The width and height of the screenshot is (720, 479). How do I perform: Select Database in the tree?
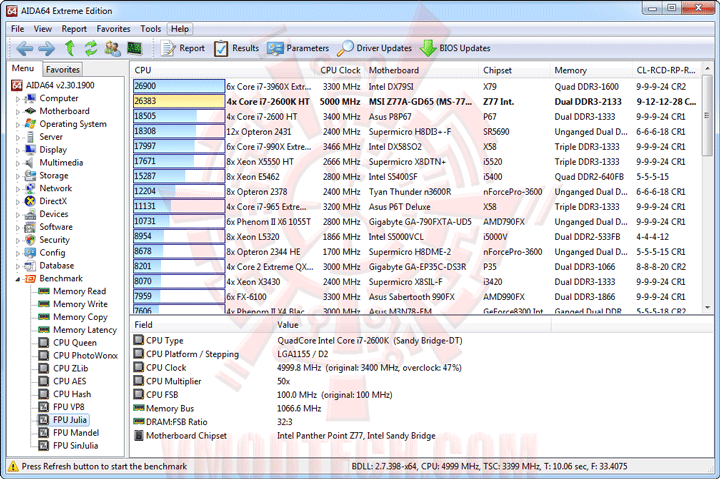click(49, 265)
